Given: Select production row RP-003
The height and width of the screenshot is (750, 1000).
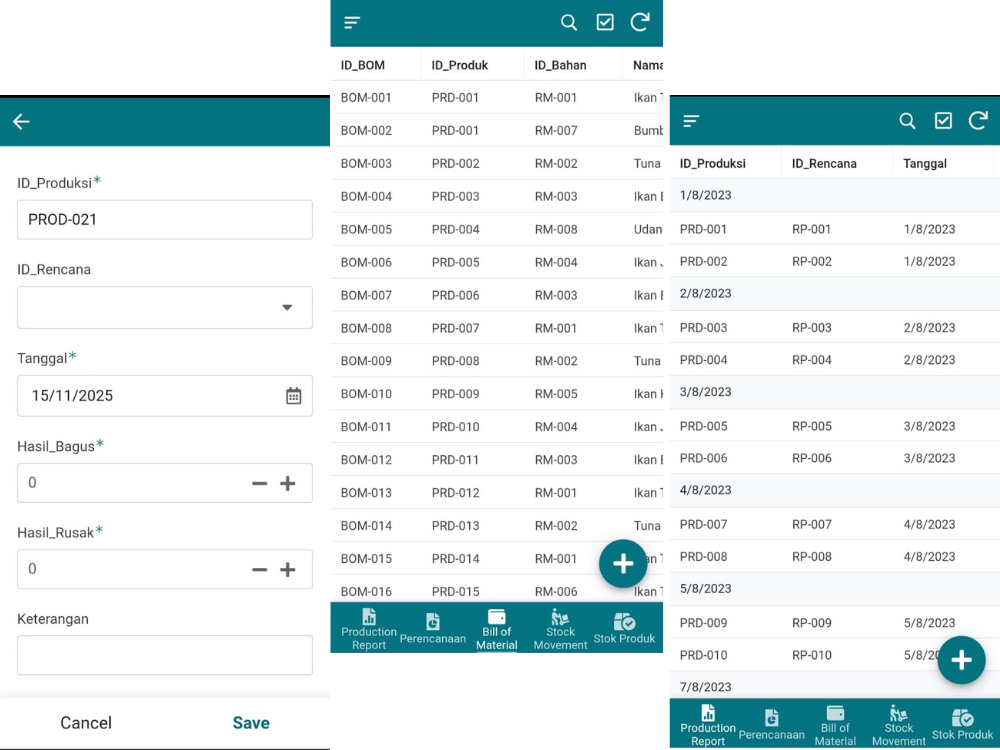Looking at the screenshot, I should [835, 327].
